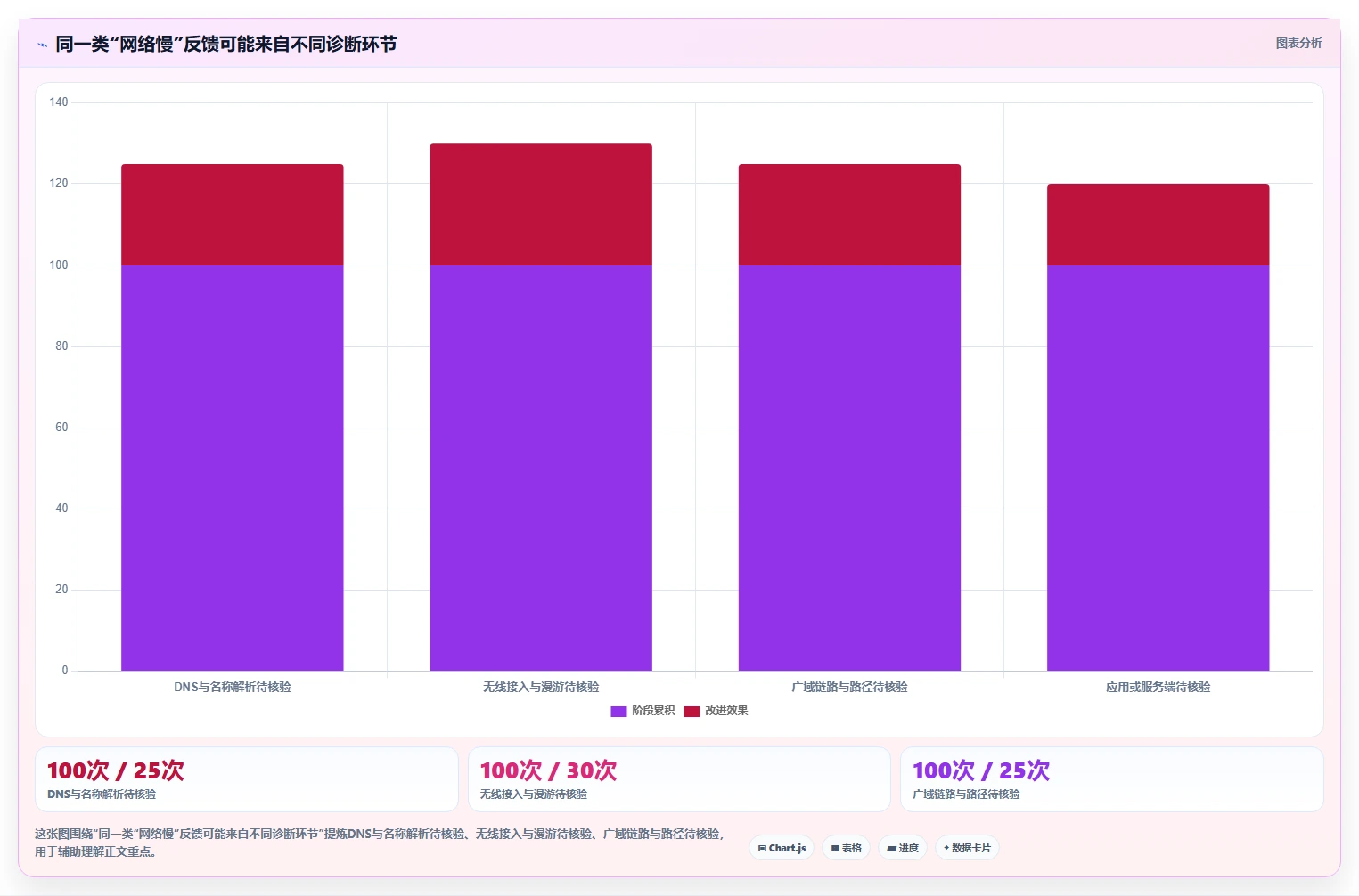Click the y-axis value 80
Image resolution: width=1359 pixels, height=896 pixels.
[x=61, y=346]
